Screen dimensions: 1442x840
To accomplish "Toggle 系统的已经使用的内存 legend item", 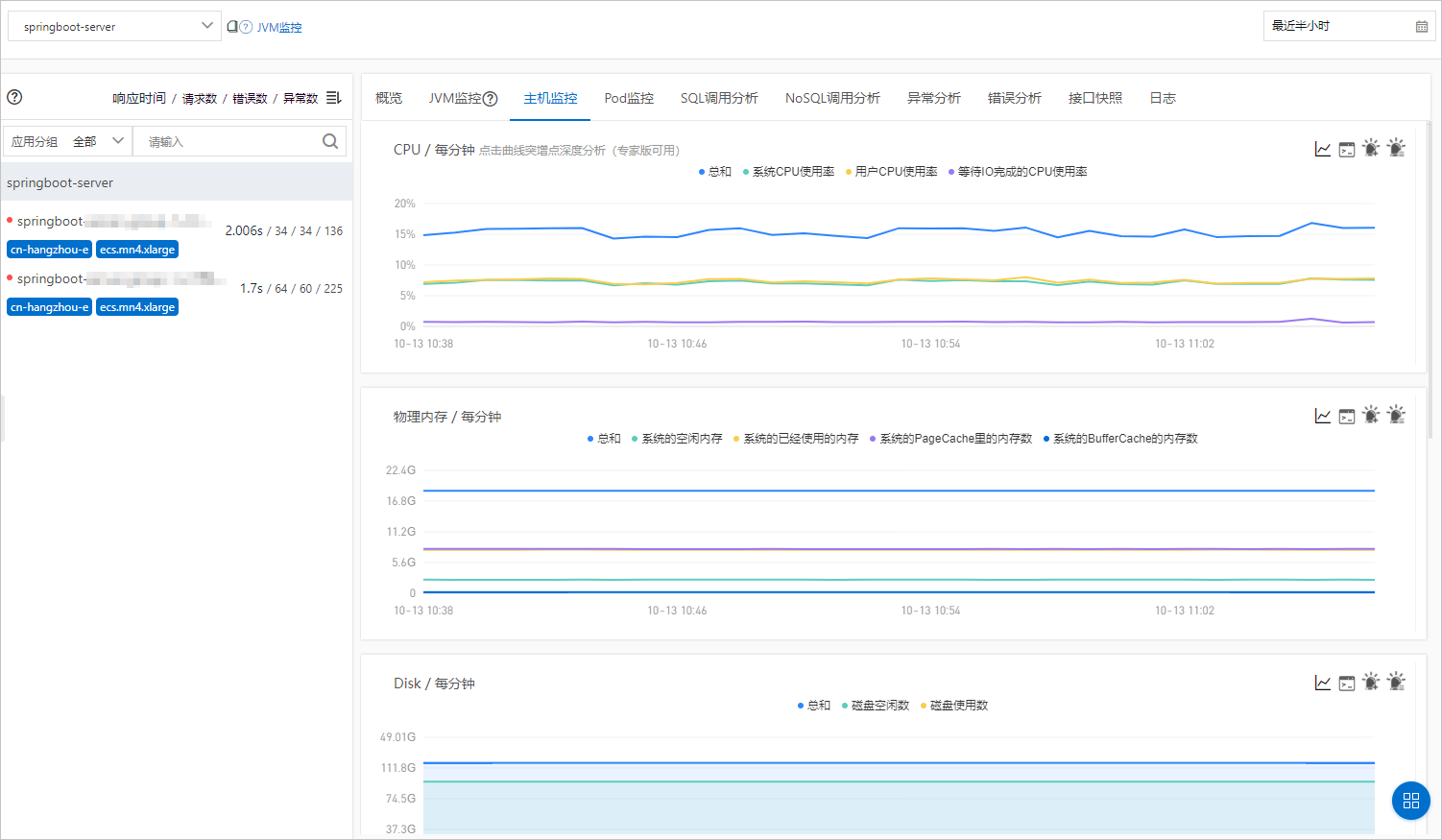I will click(796, 439).
